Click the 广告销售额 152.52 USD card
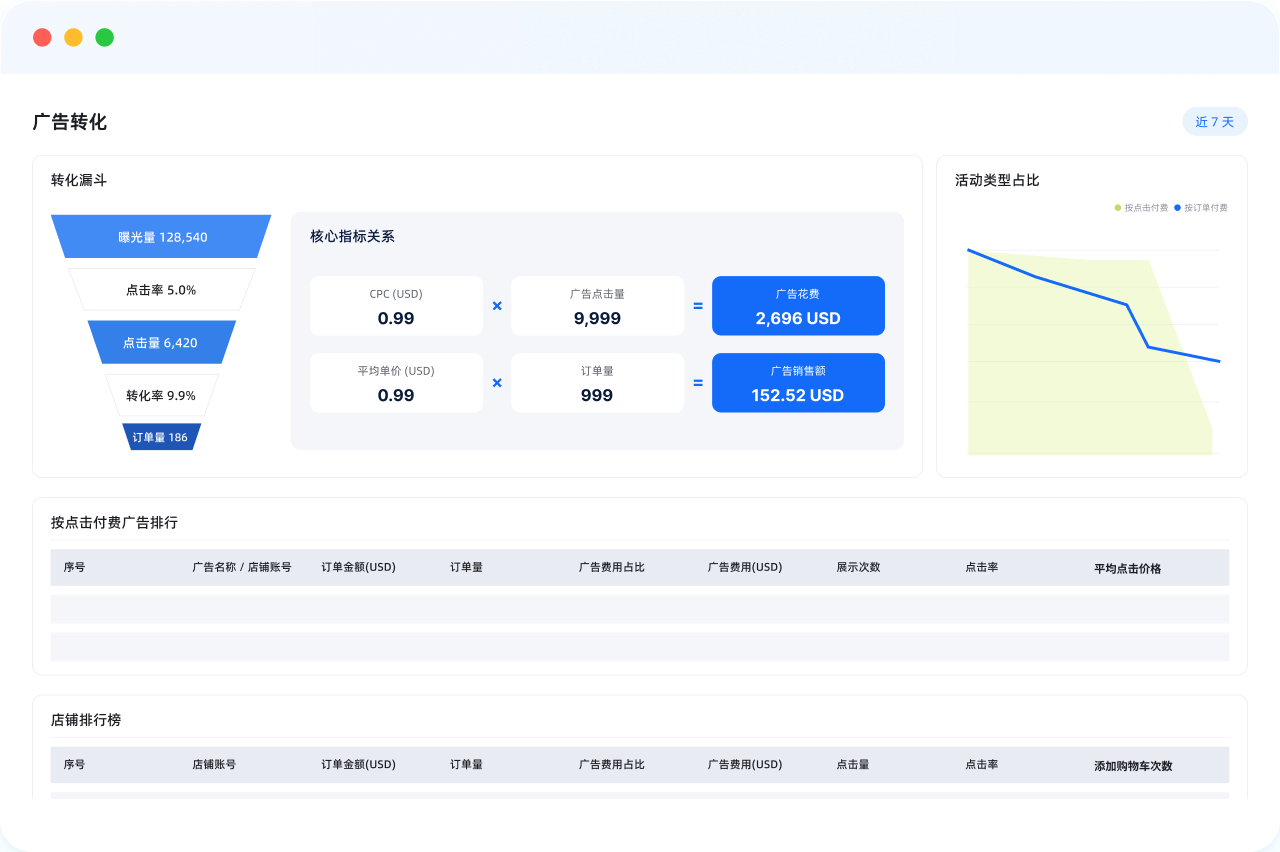Image resolution: width=1280 pixels, height=852 pixels. [x=798, y=383]
